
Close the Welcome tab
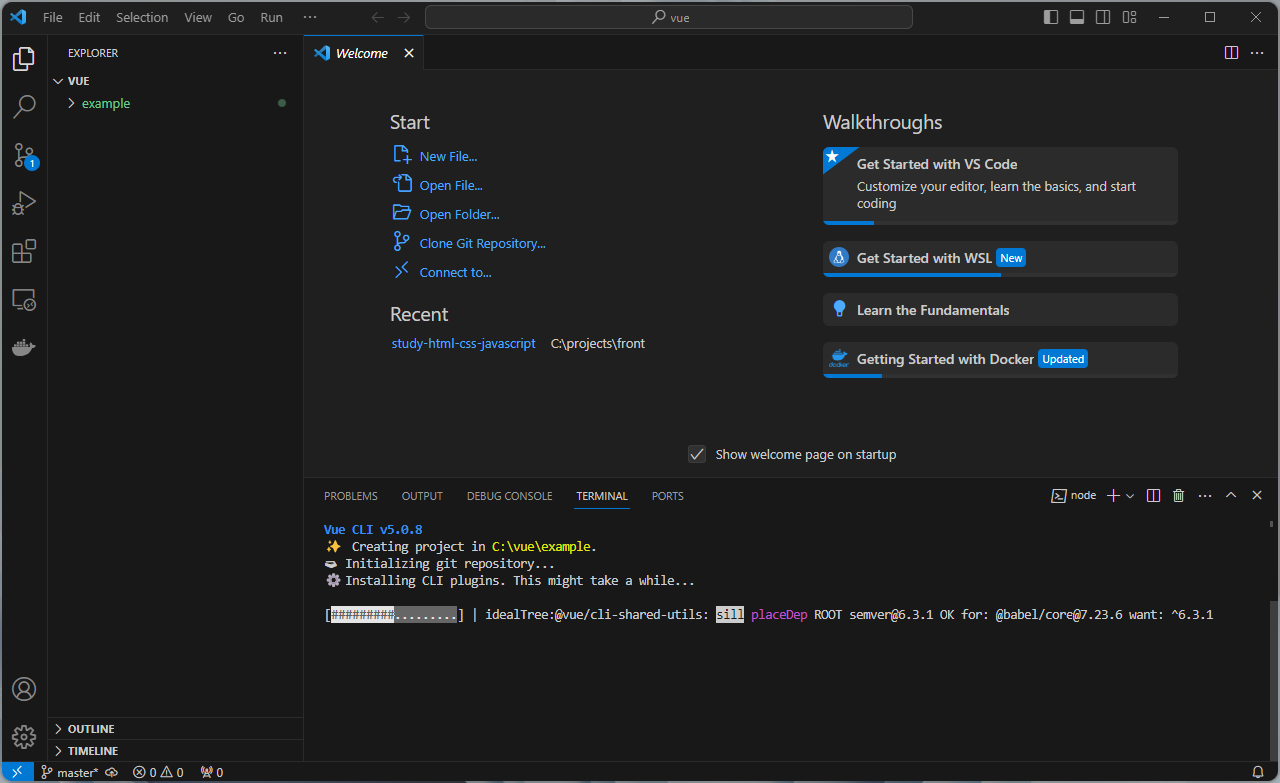point(408,53)
